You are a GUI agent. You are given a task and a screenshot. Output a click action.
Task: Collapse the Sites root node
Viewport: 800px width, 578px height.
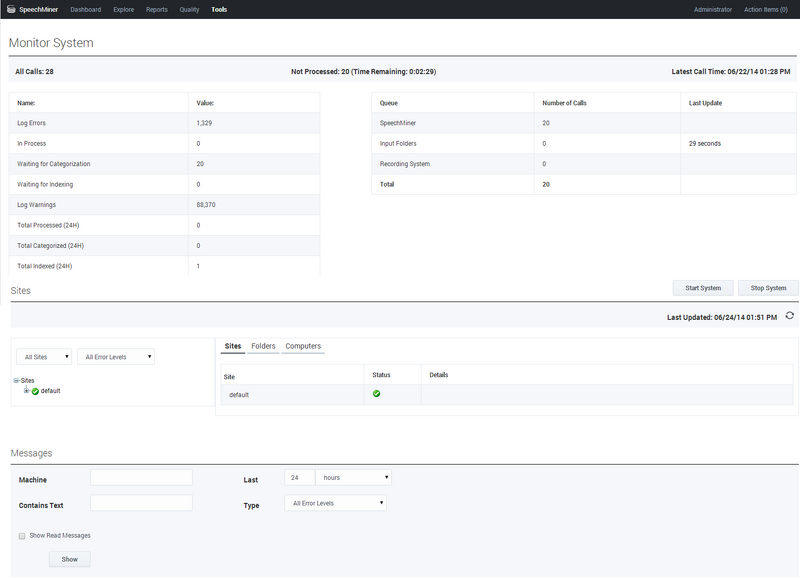[15, 380]
